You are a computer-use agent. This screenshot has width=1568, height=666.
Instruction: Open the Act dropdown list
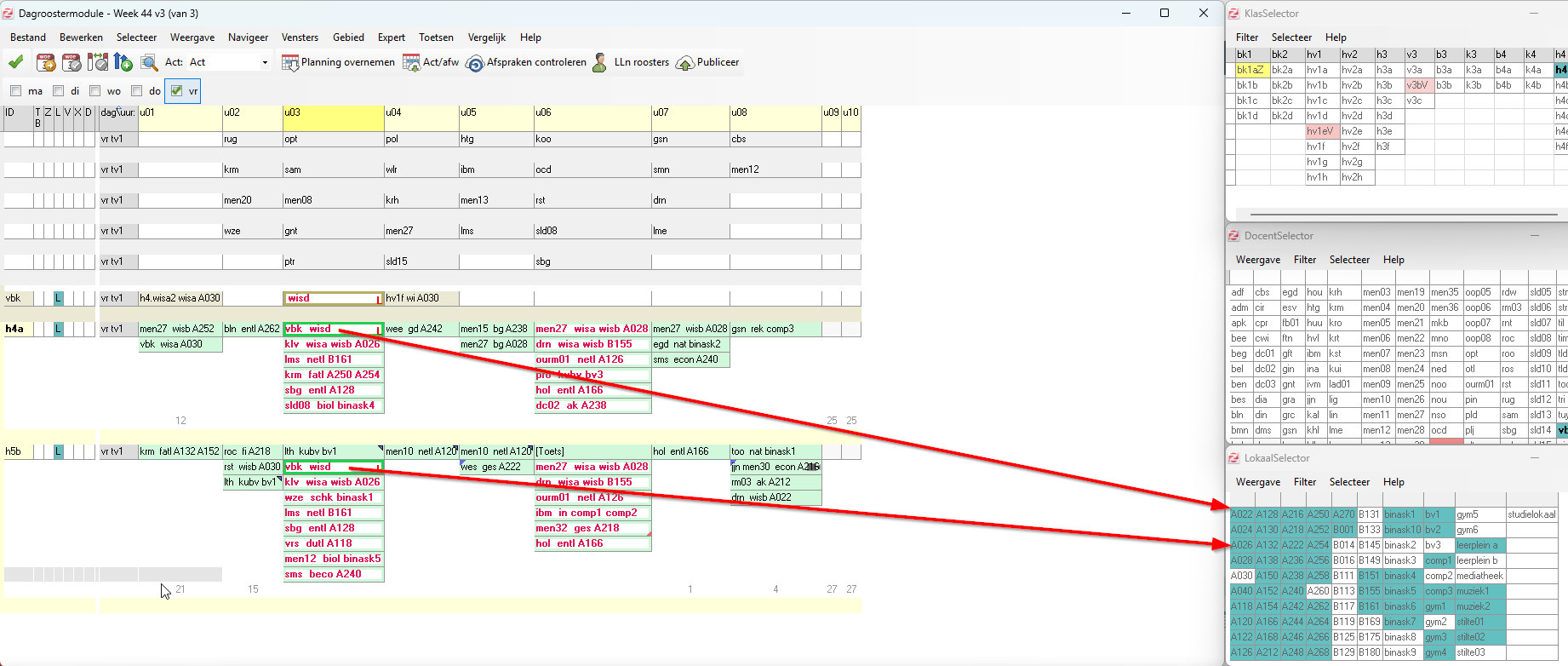pyautogui.click(x=264, y=62)
